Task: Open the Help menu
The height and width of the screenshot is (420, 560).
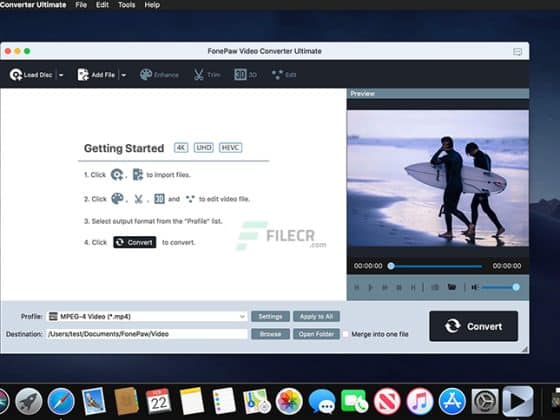Action: coord(152,5)
